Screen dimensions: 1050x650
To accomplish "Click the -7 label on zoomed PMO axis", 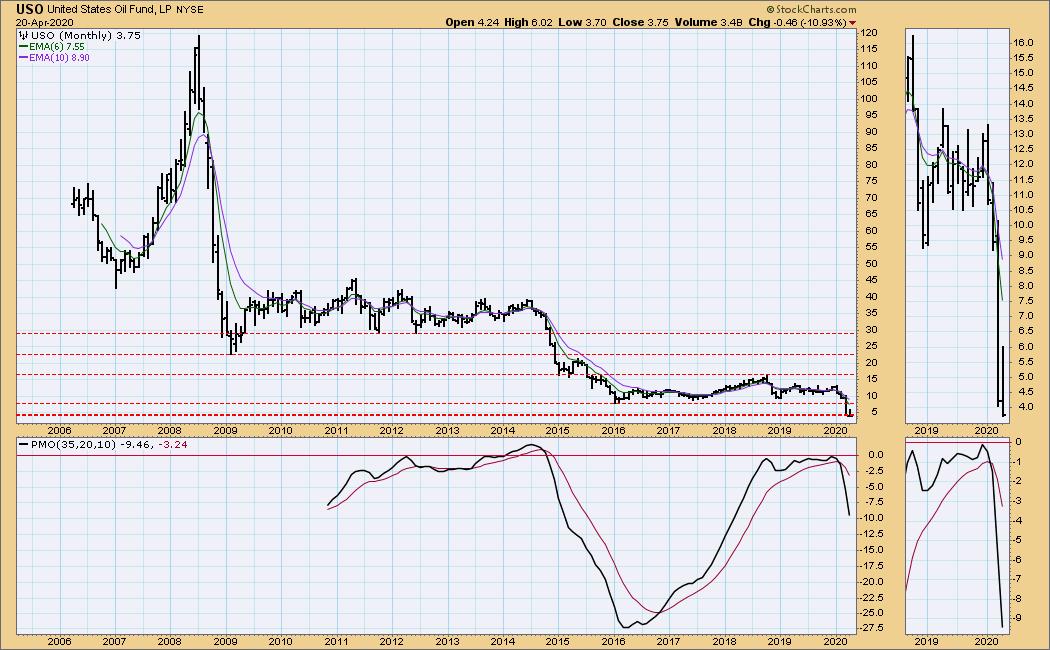I will (x=1017, y=579).
